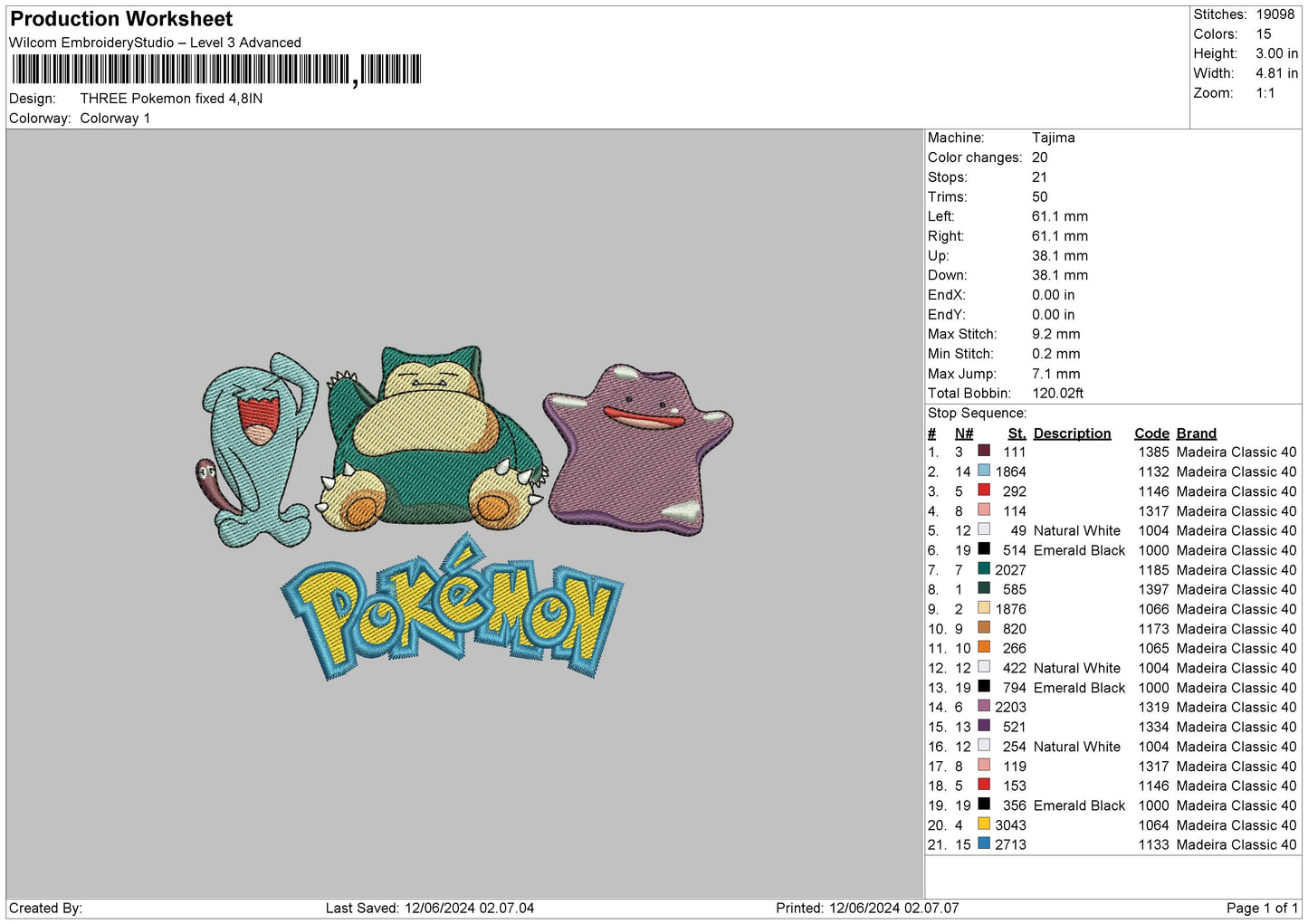This screenshot has height=924, width=1308.
Task: Click the Height value '3.00 in'
Action: tap(1277, 53)
